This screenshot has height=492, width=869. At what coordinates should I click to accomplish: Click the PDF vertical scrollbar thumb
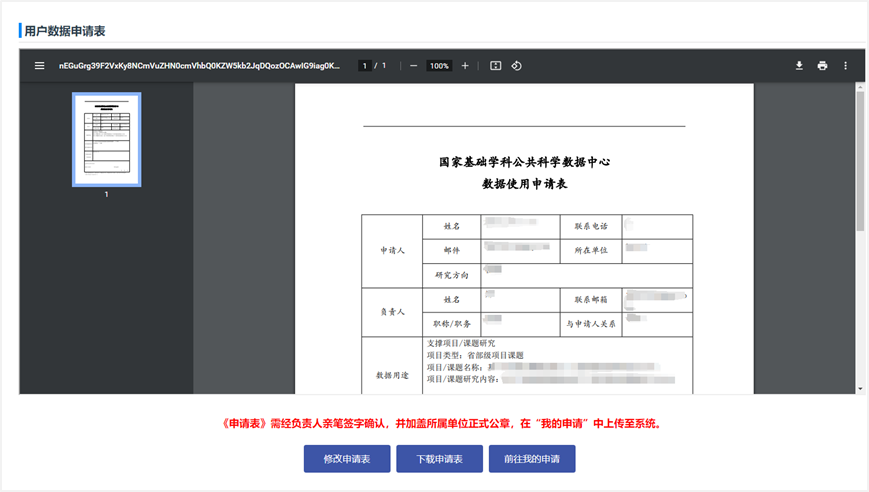point(860,160)
